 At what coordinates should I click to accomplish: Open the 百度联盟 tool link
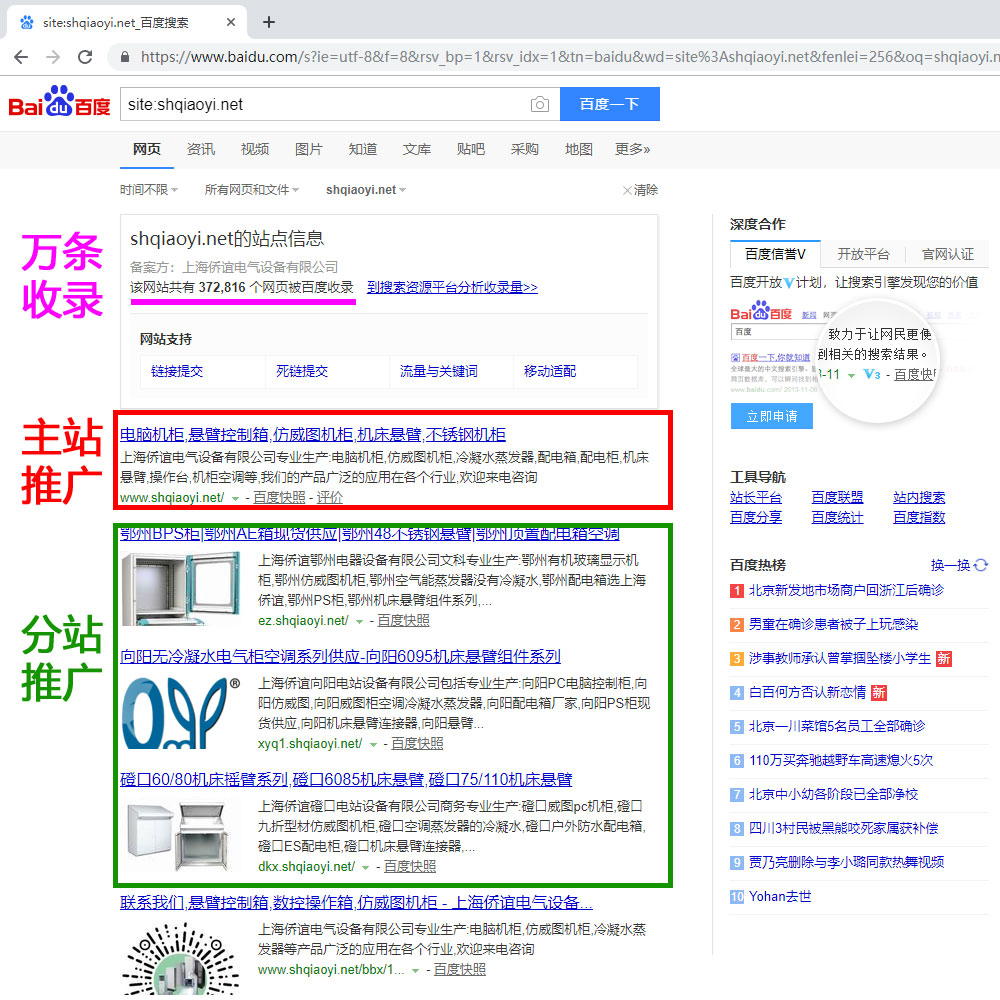(837, 497)
